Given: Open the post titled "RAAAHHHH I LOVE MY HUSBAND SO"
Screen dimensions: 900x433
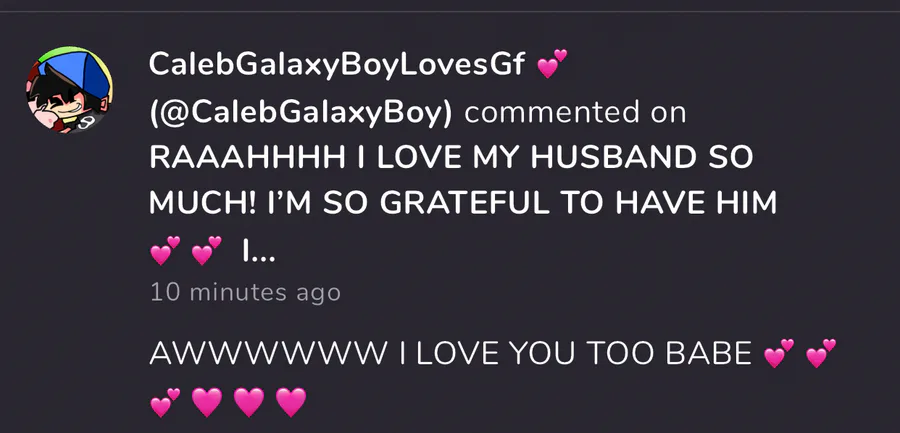Looking at the screenshot, I should [451, 157].
